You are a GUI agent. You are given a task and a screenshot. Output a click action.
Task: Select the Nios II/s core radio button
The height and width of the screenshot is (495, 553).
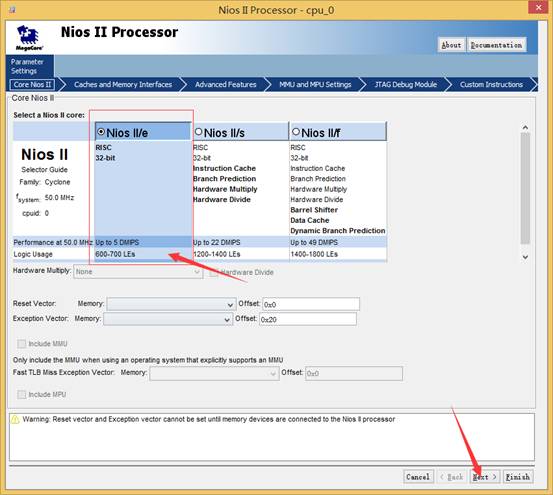(x=198, y=132)
